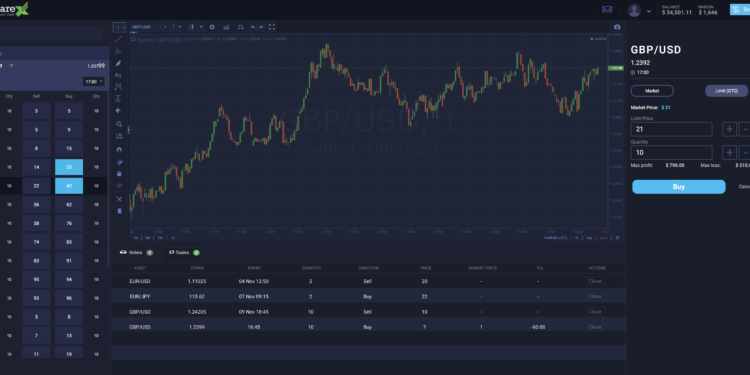Select the trend line drawing tool
Image resolution: width=750 pixels, height=375 pixels.
(x=119, y=39)
